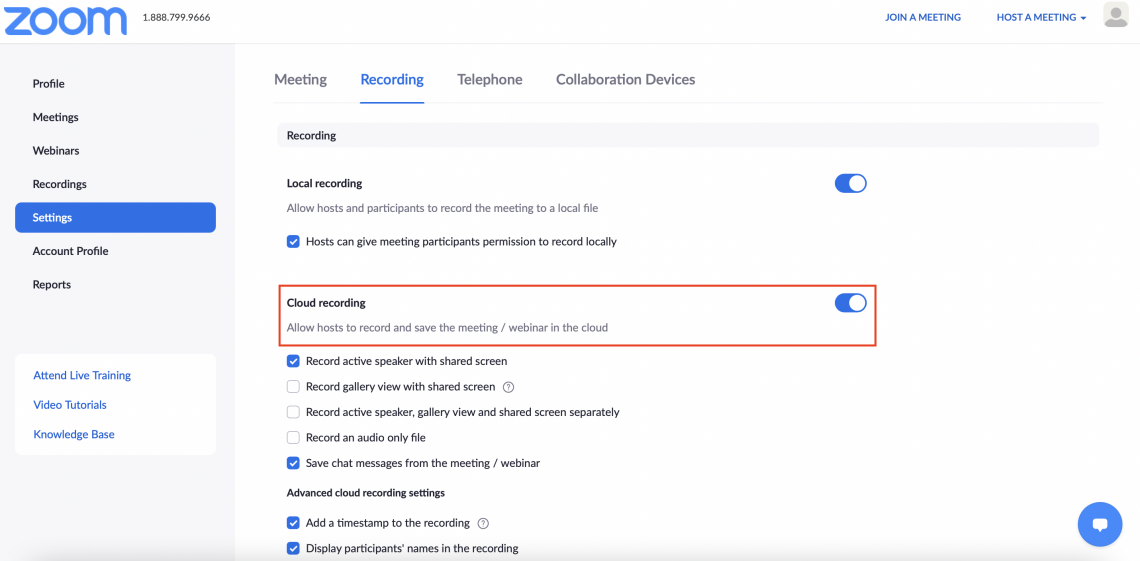Open the user profile avatar menu
This screenshot has width=1140, height=561.
coord(1115,15)
